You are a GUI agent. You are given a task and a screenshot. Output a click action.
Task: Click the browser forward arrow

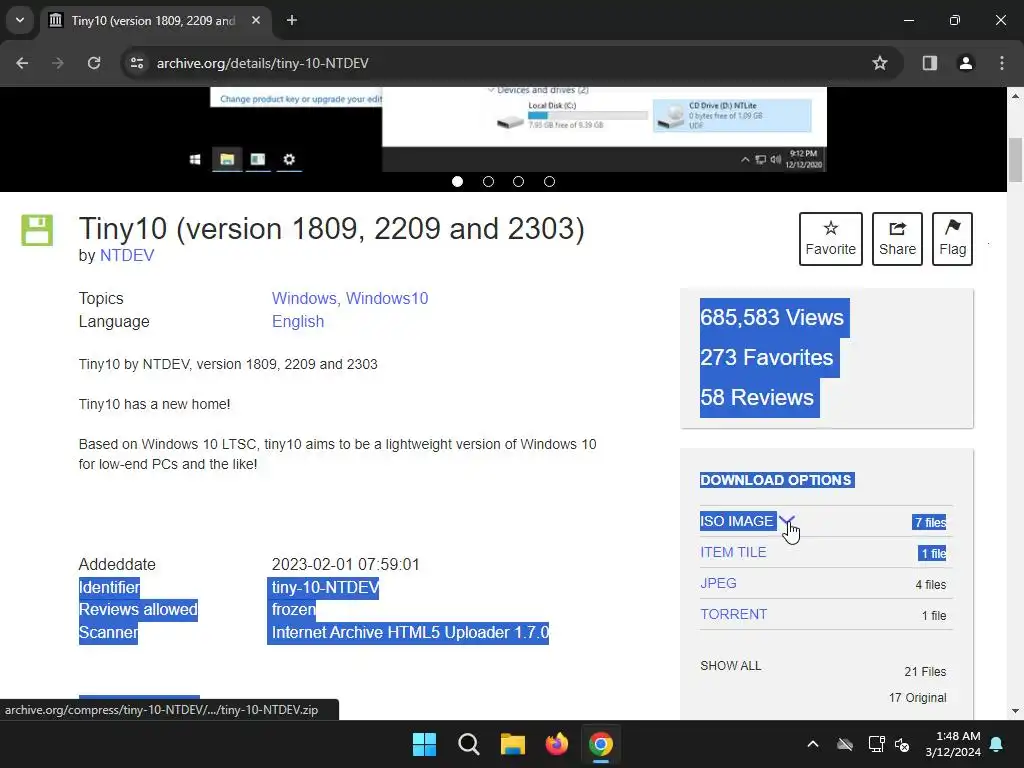[x=58, y=63]
